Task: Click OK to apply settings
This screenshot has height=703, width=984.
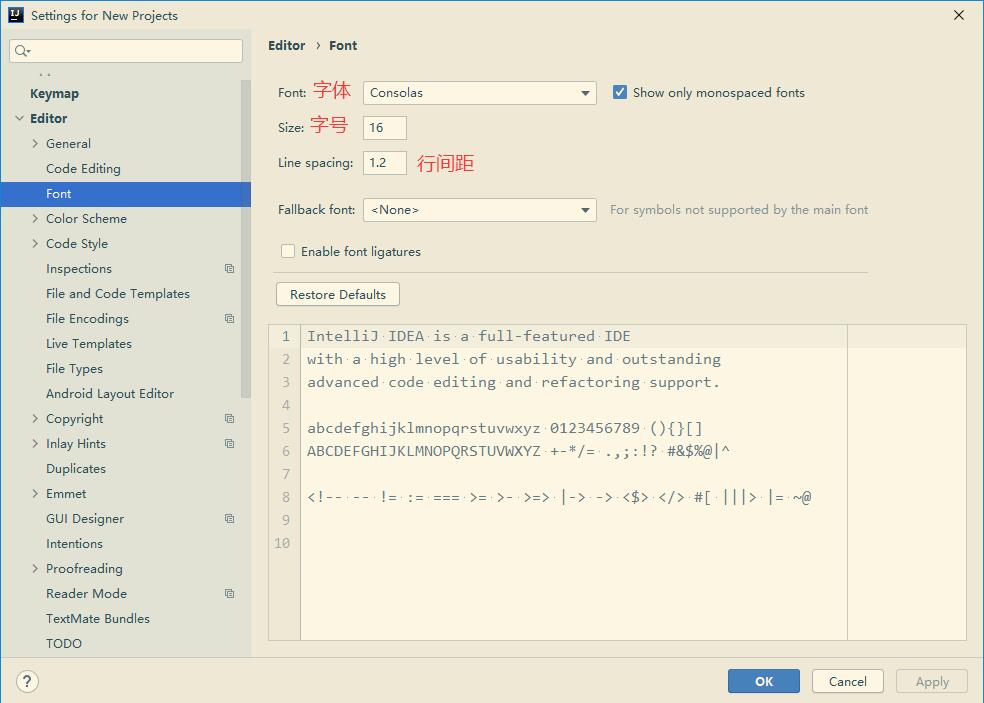Action: (x=763, y=681)
